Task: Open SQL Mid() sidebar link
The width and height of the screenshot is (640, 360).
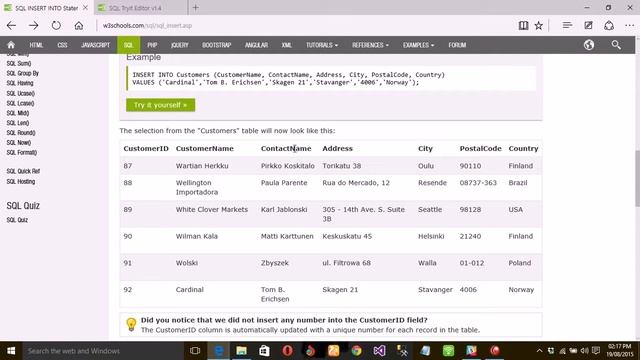Action: (18, 113)
